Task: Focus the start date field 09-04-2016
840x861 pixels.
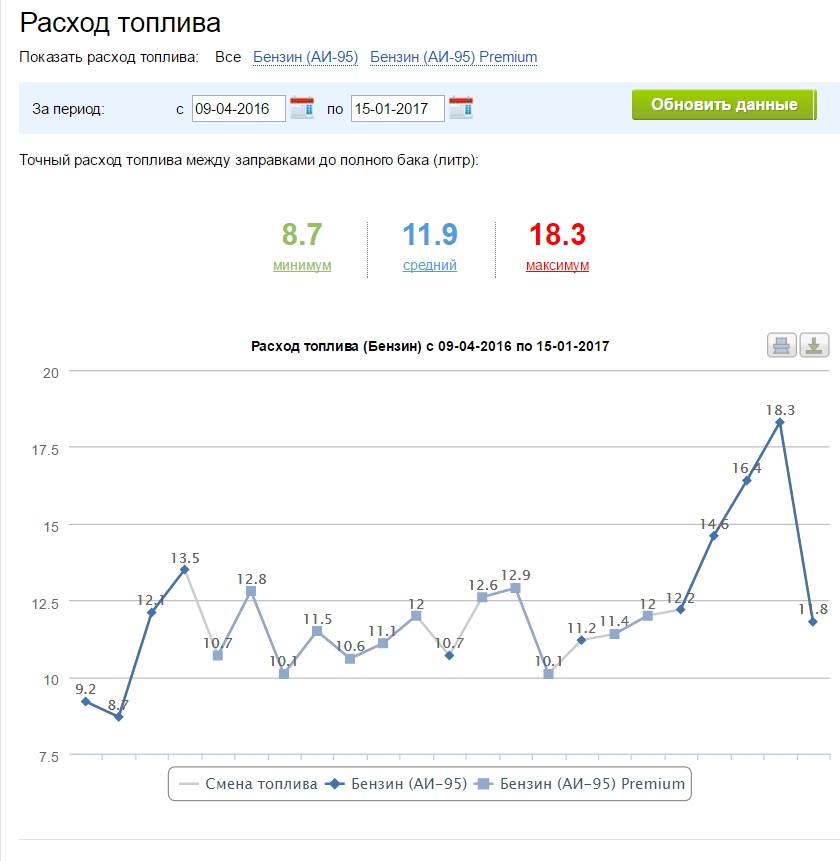Action: click(x=239, y=108)
